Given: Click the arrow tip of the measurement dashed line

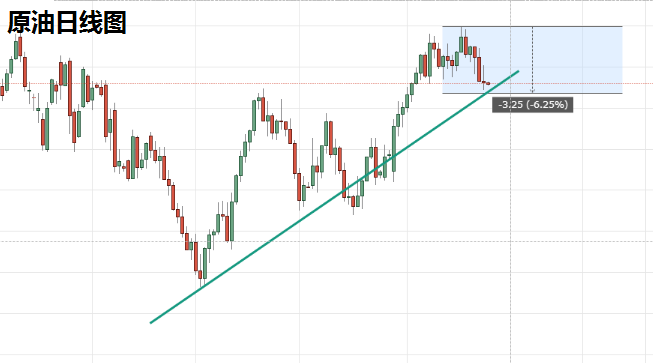Looking at the screenshot, I should pos(532,90).
